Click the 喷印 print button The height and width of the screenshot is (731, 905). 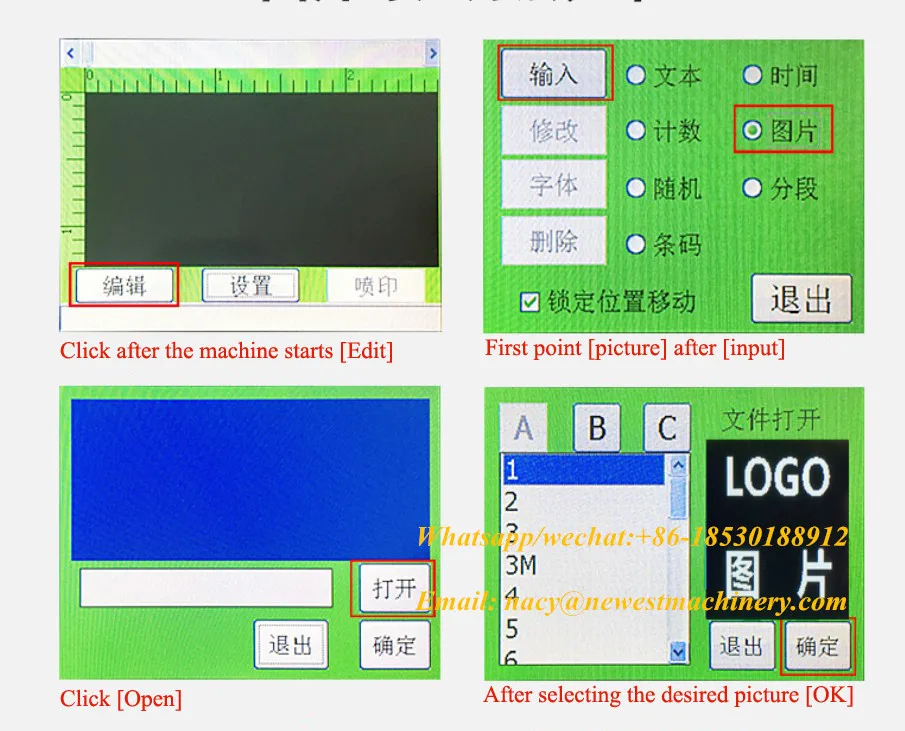pos(376,286)
